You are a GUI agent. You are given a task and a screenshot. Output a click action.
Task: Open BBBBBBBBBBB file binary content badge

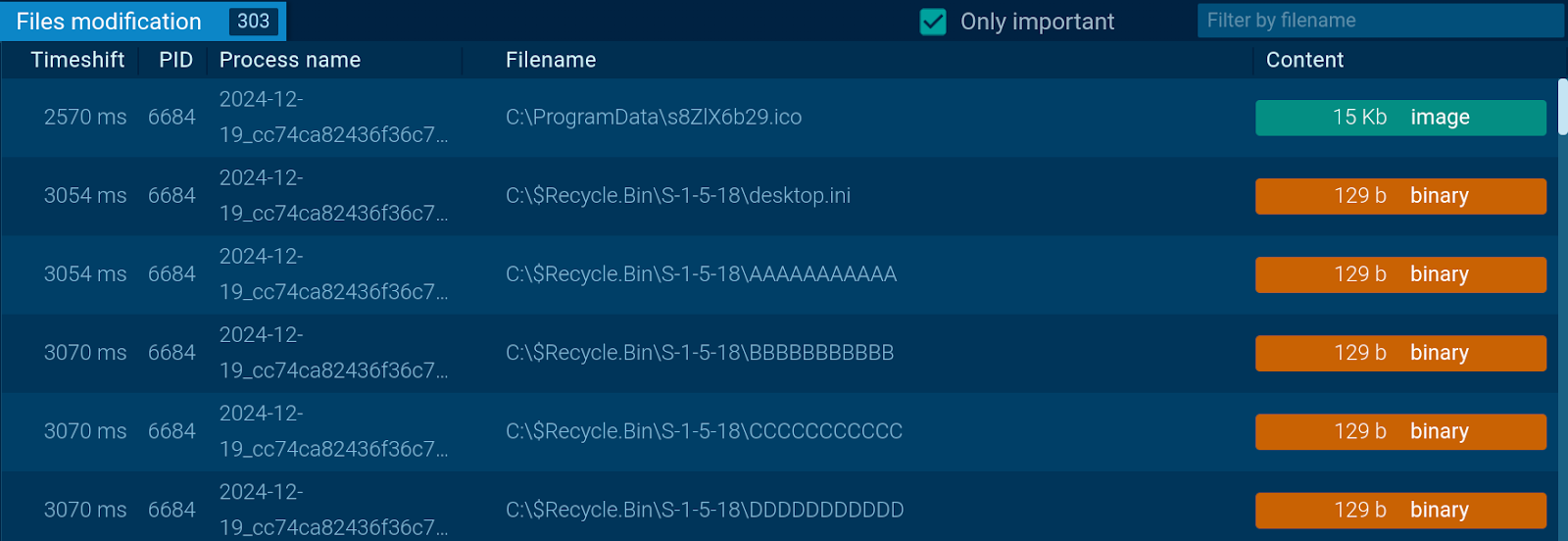point(1400,353)
